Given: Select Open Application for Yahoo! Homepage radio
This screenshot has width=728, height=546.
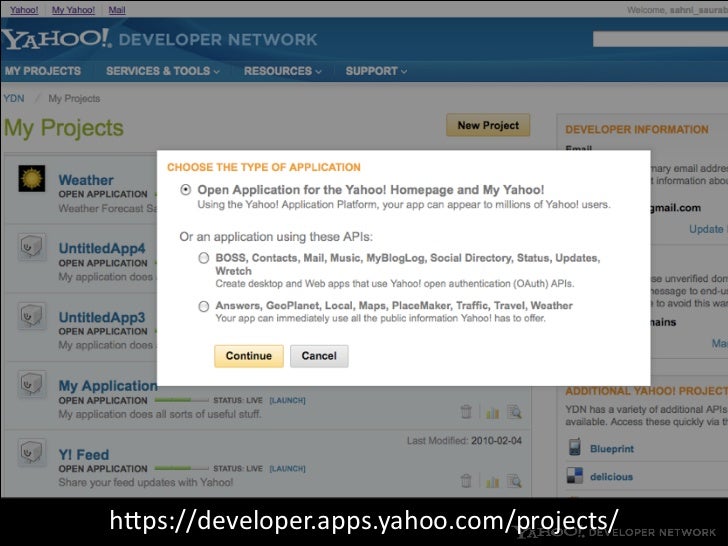Looking at the screenshot, I should click(186, 190).
